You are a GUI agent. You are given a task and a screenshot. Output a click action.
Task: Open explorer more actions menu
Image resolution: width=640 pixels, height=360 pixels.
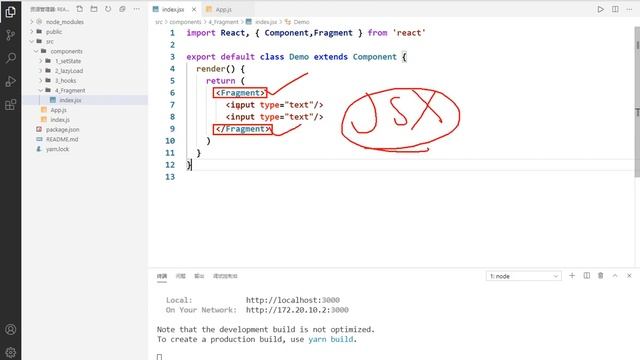[136, 9]
